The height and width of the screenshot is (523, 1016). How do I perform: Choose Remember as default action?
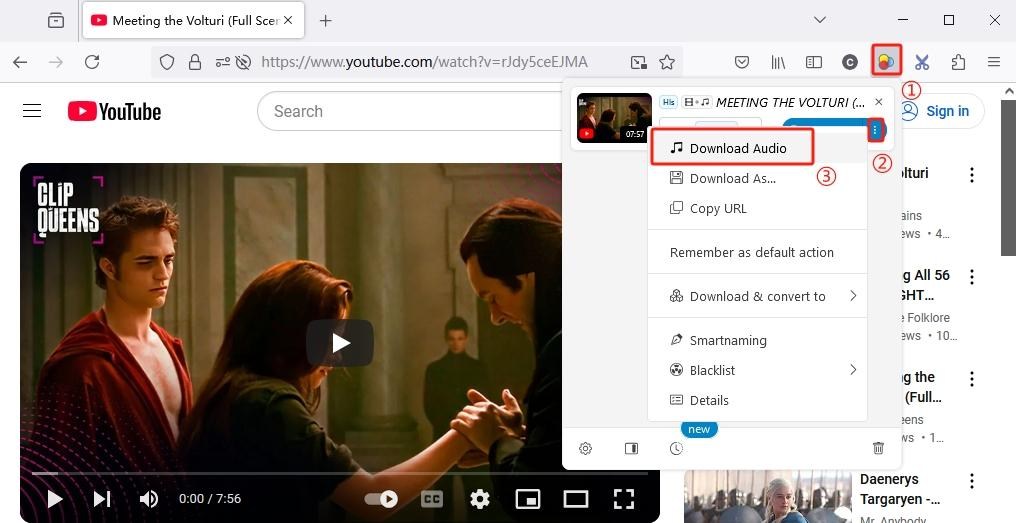[757, 252]
